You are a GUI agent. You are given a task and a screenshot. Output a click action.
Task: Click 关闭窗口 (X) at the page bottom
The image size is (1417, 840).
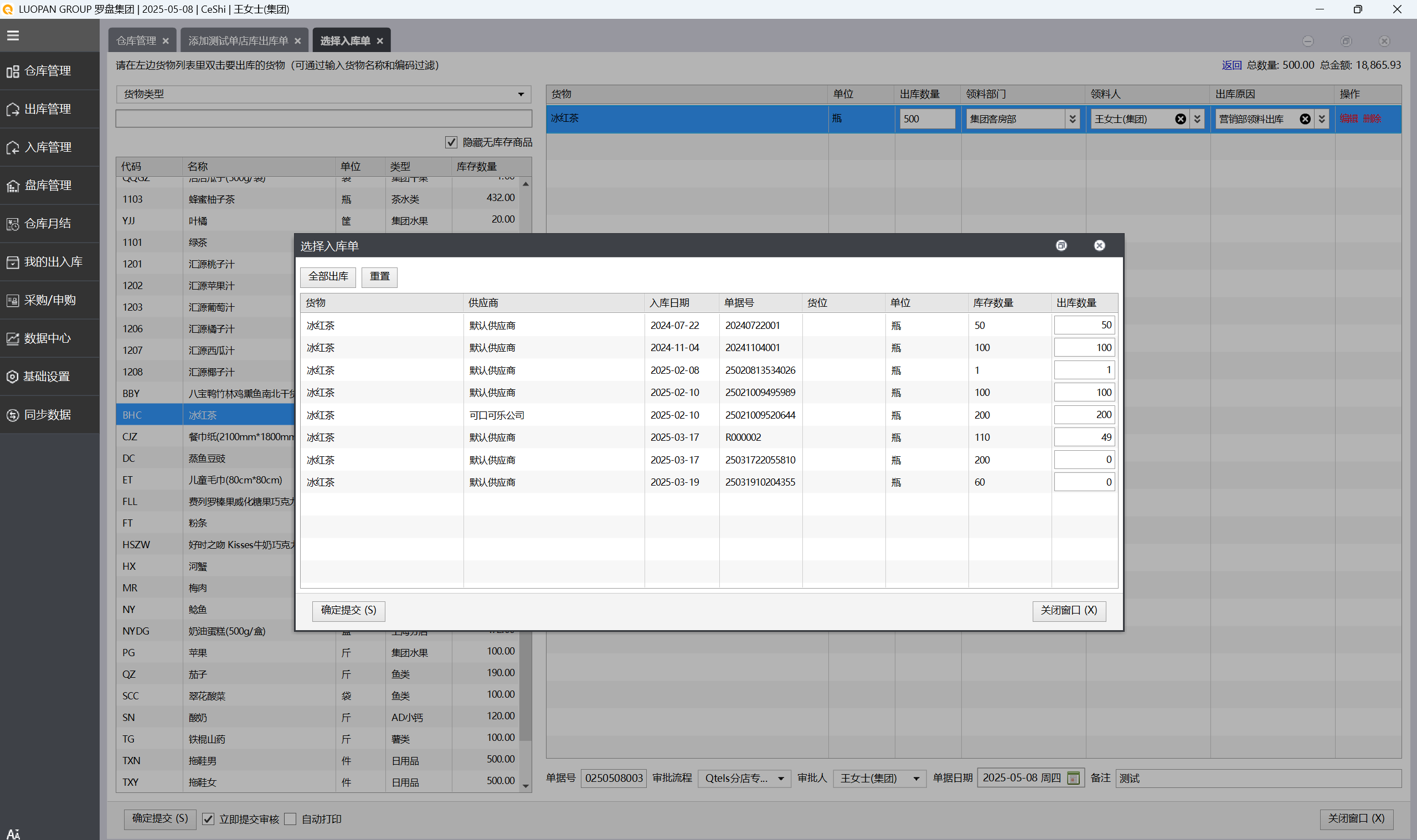coord(1357,818)
